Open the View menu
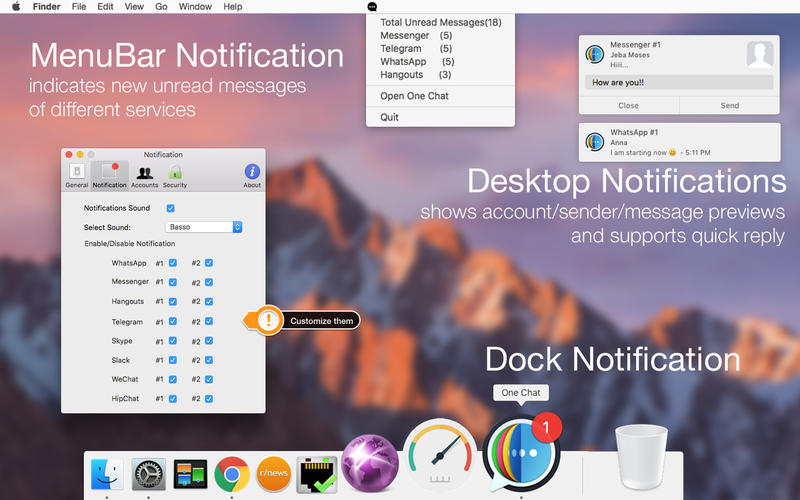This screenshot has width=800, height=500. click(x=134, y=7)
